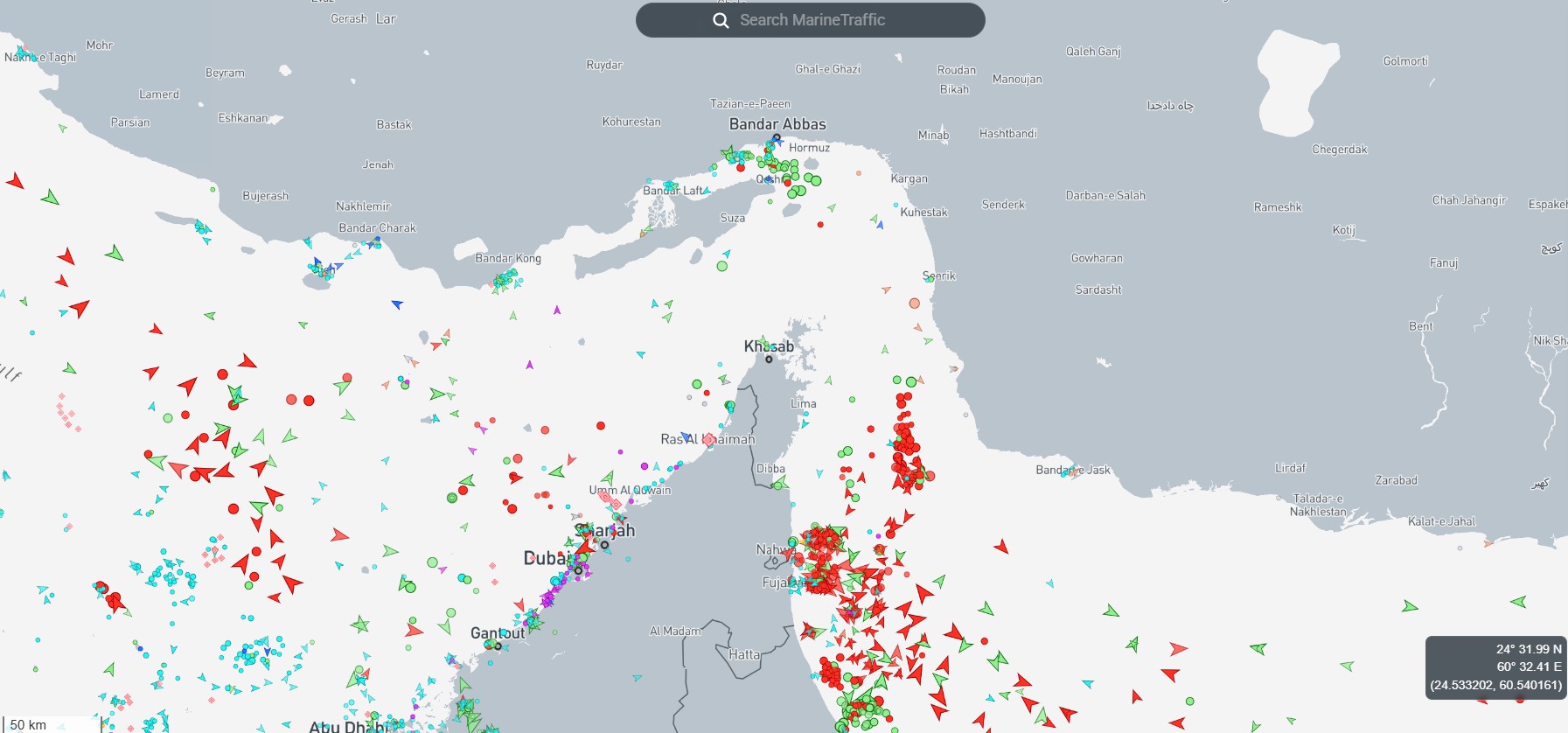Select the Sharjah port ring marker
This screenshot has height=733, width=1568.
click(x=604, y=545)
